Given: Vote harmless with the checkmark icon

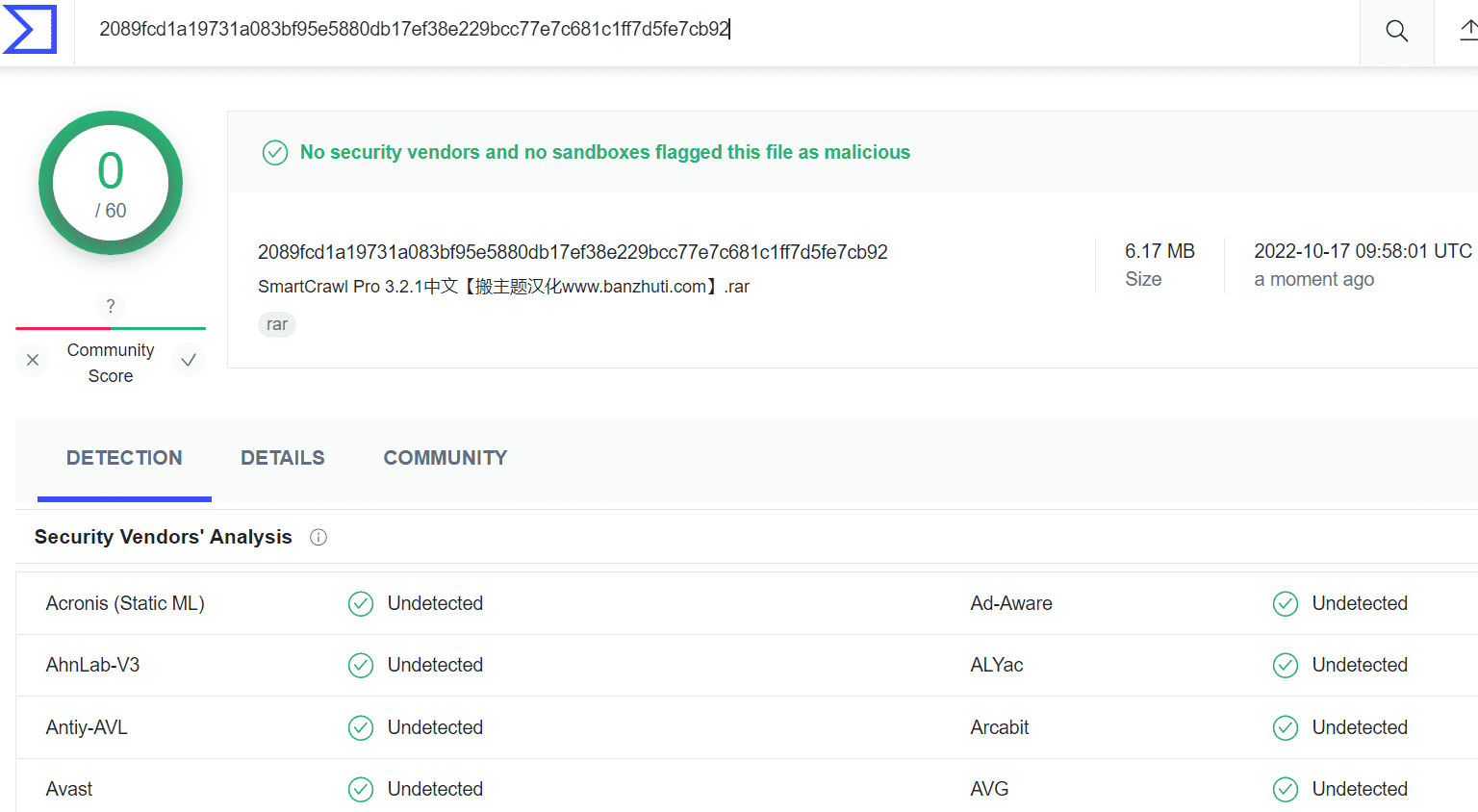Looking at the screenshot, I should (189, 360).
